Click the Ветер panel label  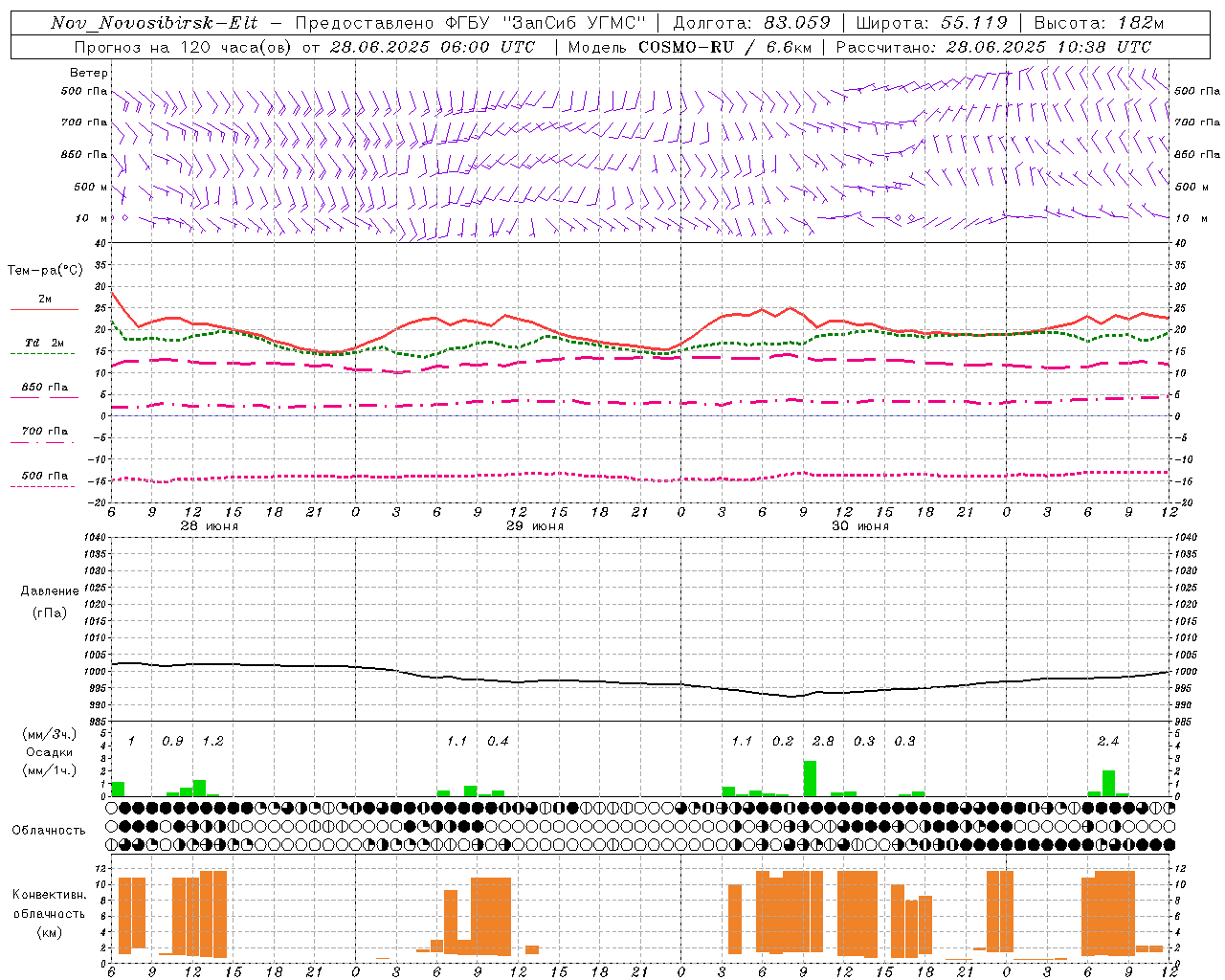(x=88, y=73)
